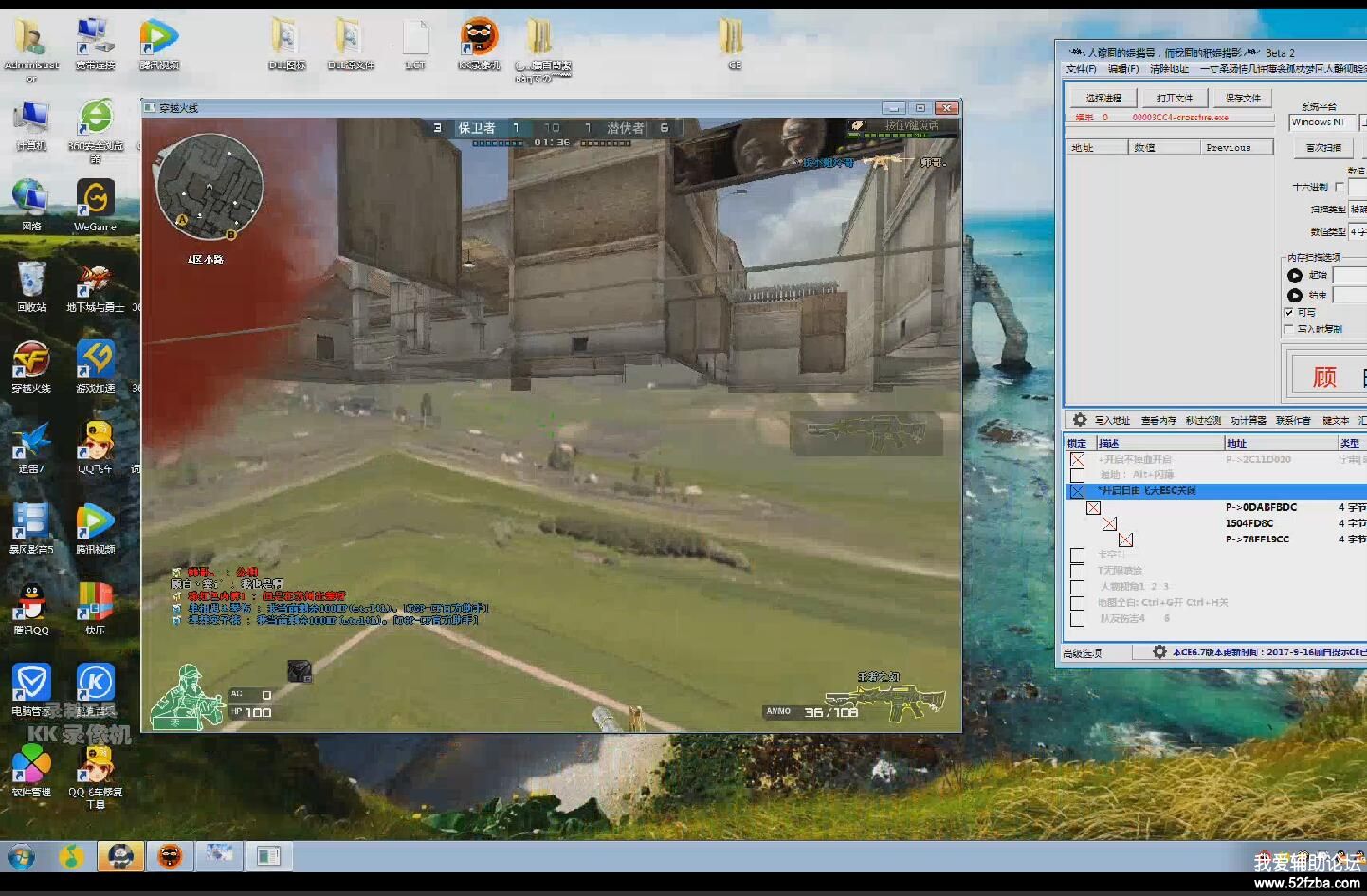Open the 腾讯视频 shortcut on the desktop's top row

[x=158, y=43]
